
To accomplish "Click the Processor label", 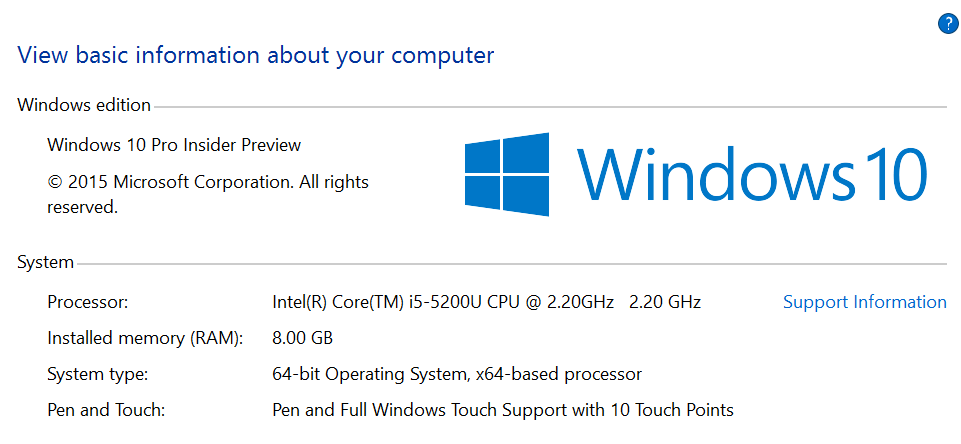I will 88,302.
